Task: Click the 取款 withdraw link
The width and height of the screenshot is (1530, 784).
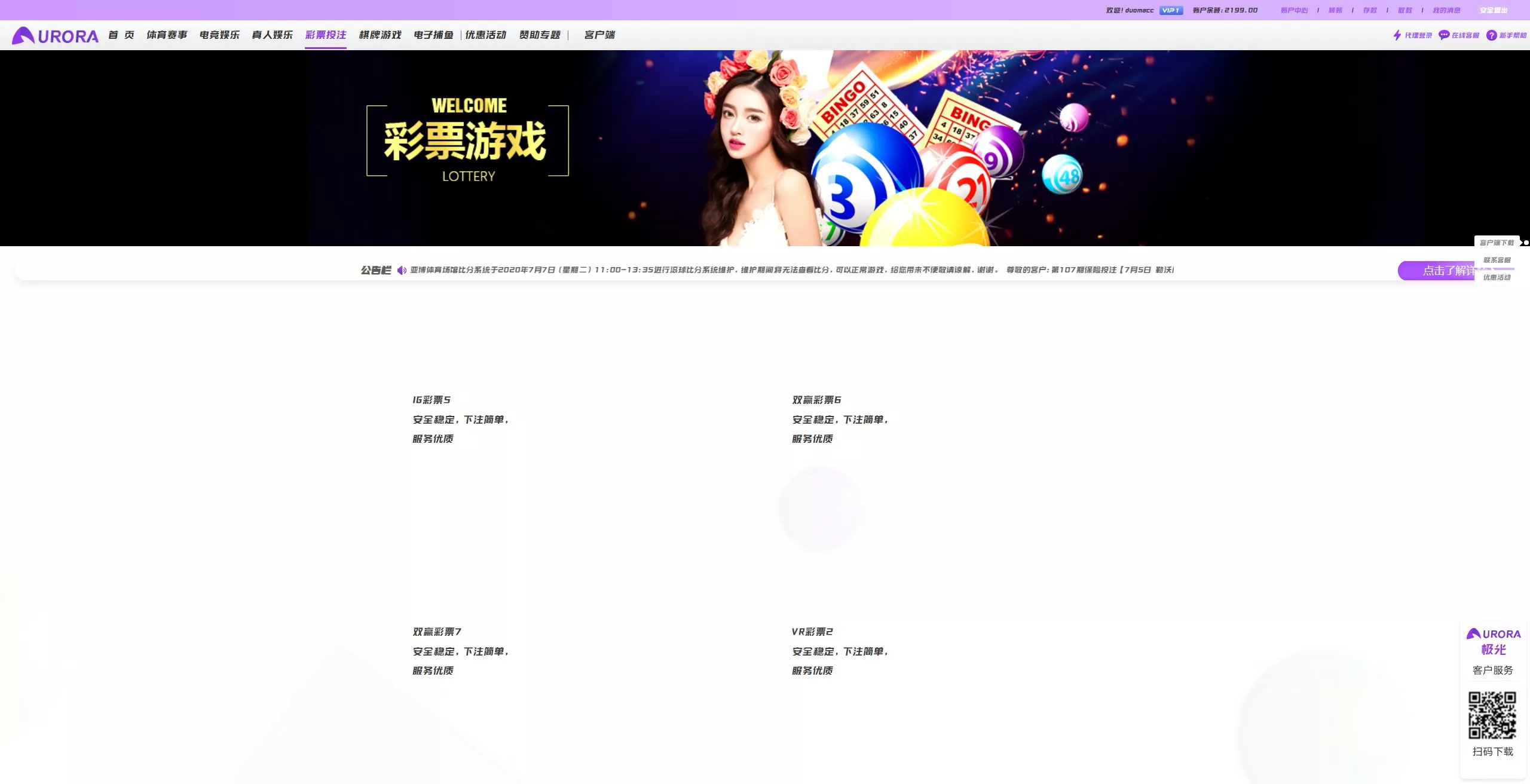Action: [x=1404, y=10]
